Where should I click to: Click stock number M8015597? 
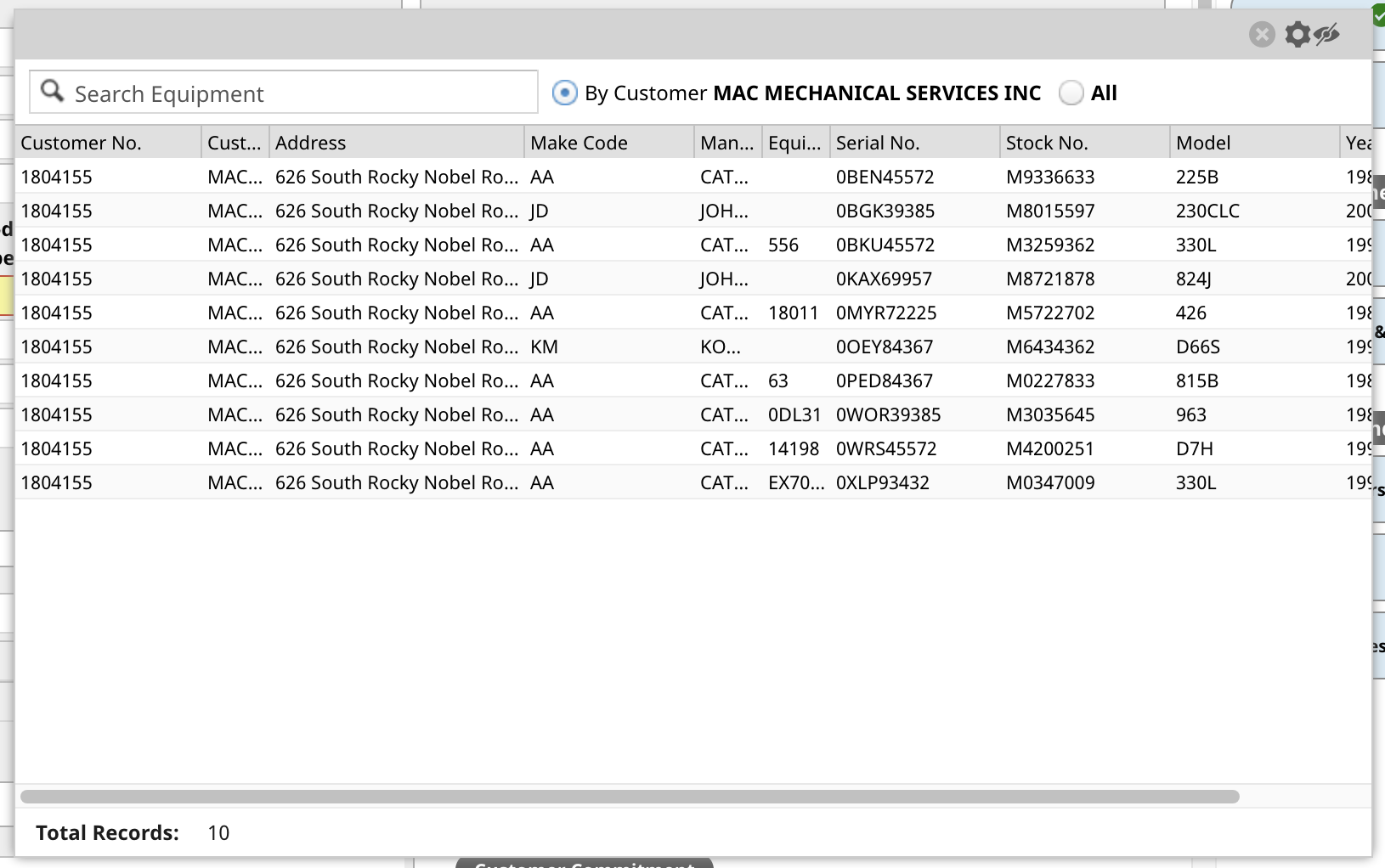1050,211
